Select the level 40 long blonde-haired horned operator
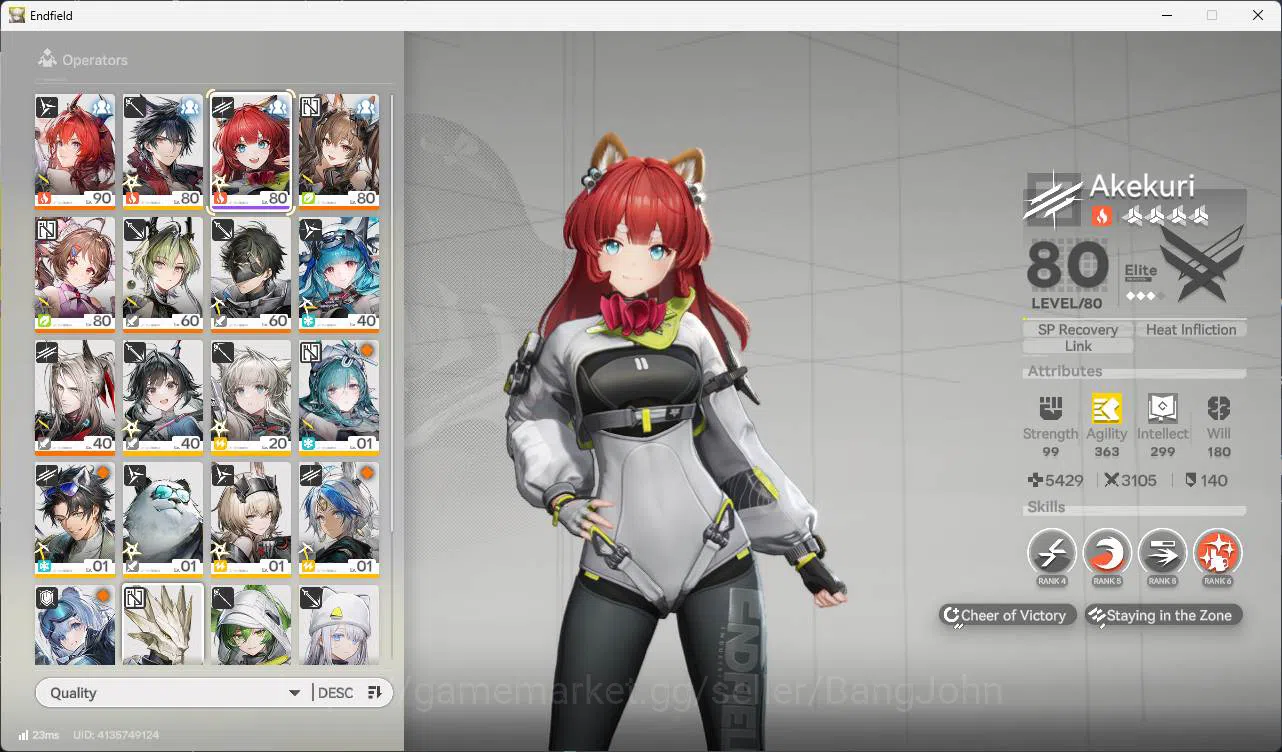Viewport: 1282px width, 752px height. [x=75, y=398]
